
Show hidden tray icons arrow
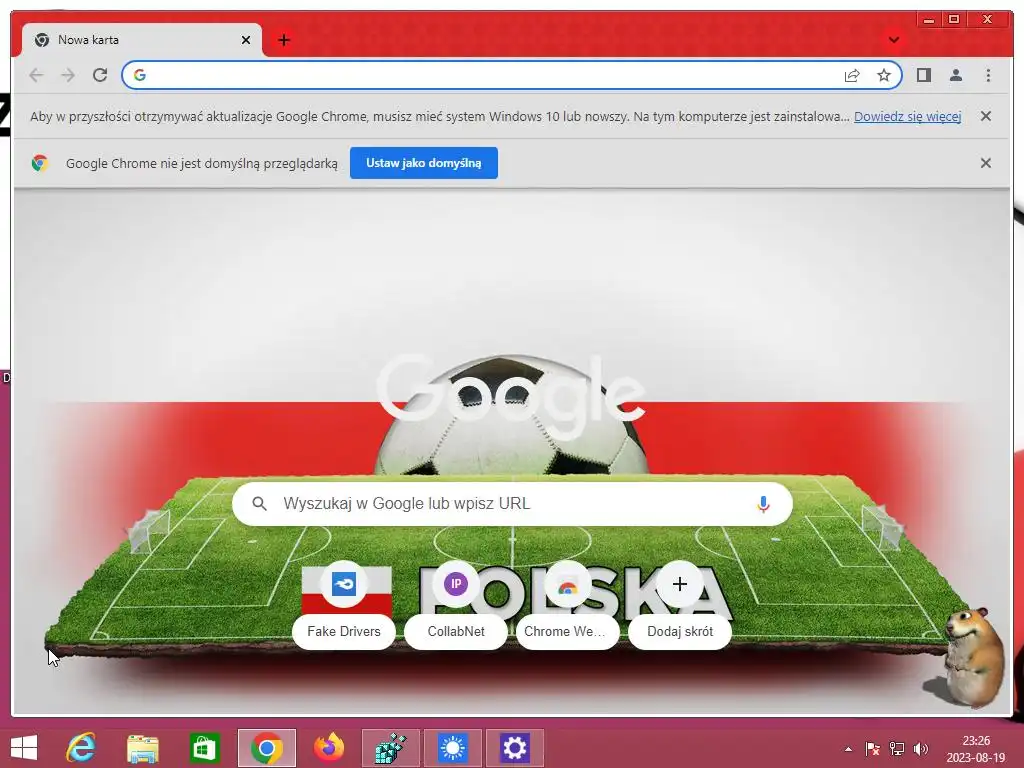click(x=848, y=749)
